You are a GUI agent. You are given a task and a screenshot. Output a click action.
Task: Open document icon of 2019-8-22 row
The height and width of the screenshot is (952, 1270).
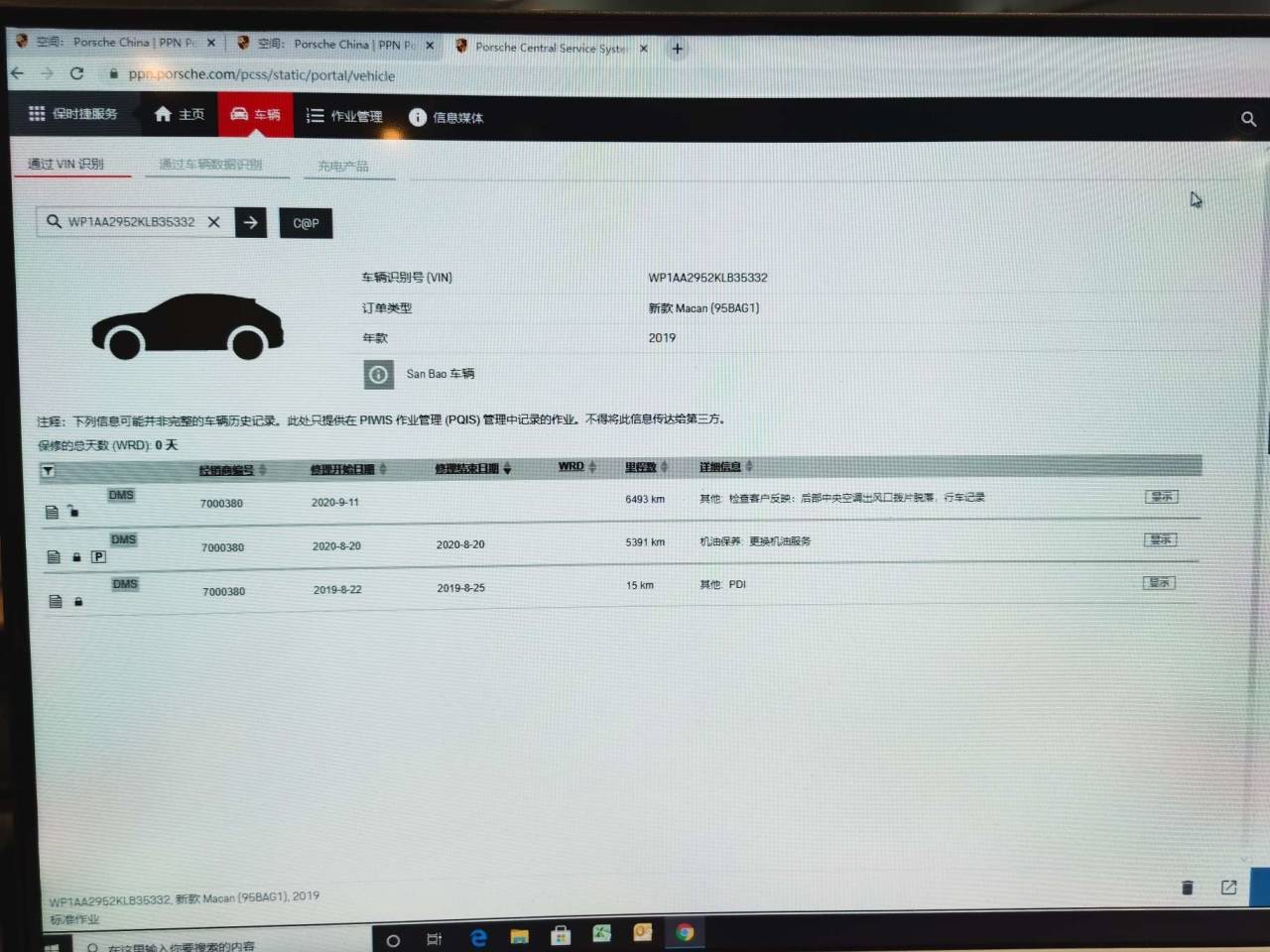(56, 601)
